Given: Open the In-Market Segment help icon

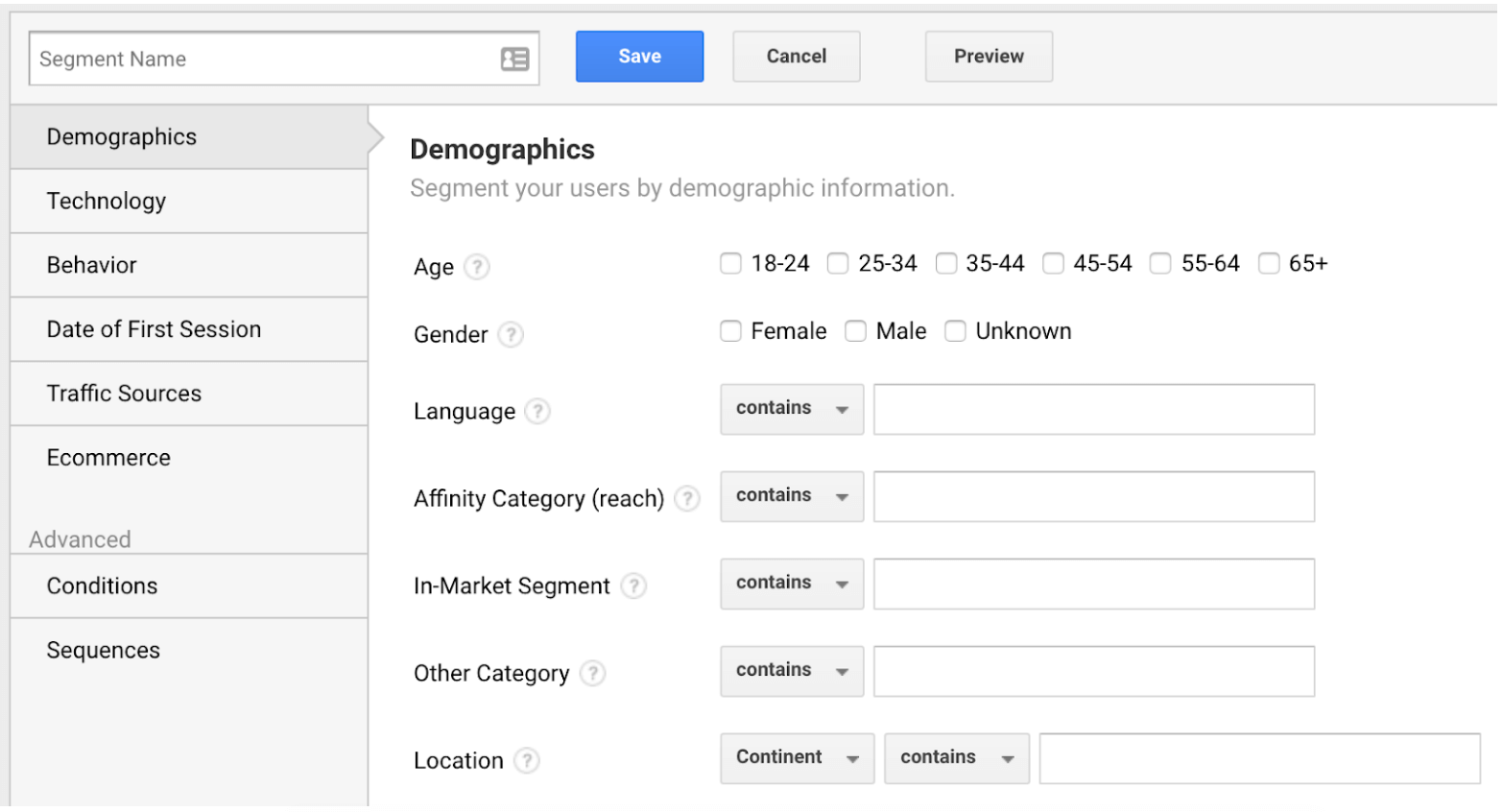Looking at the screenshot, I should point(633,585).
